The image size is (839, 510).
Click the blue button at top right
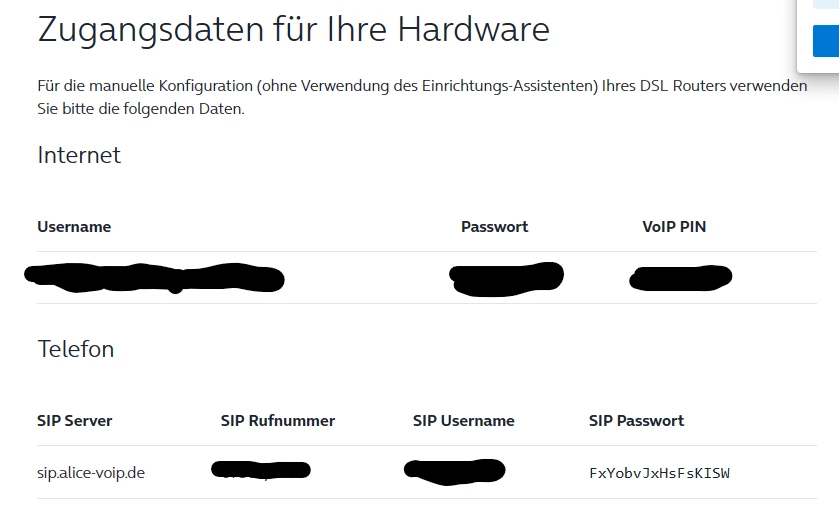[826, 41]
